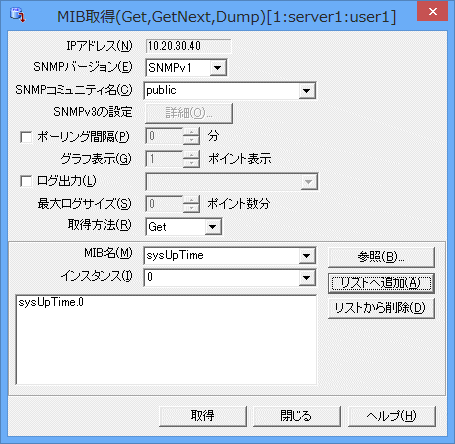Click the IPアドレス field showing 10.20.30.40
The image size is (455, 444).
[188, 46]
